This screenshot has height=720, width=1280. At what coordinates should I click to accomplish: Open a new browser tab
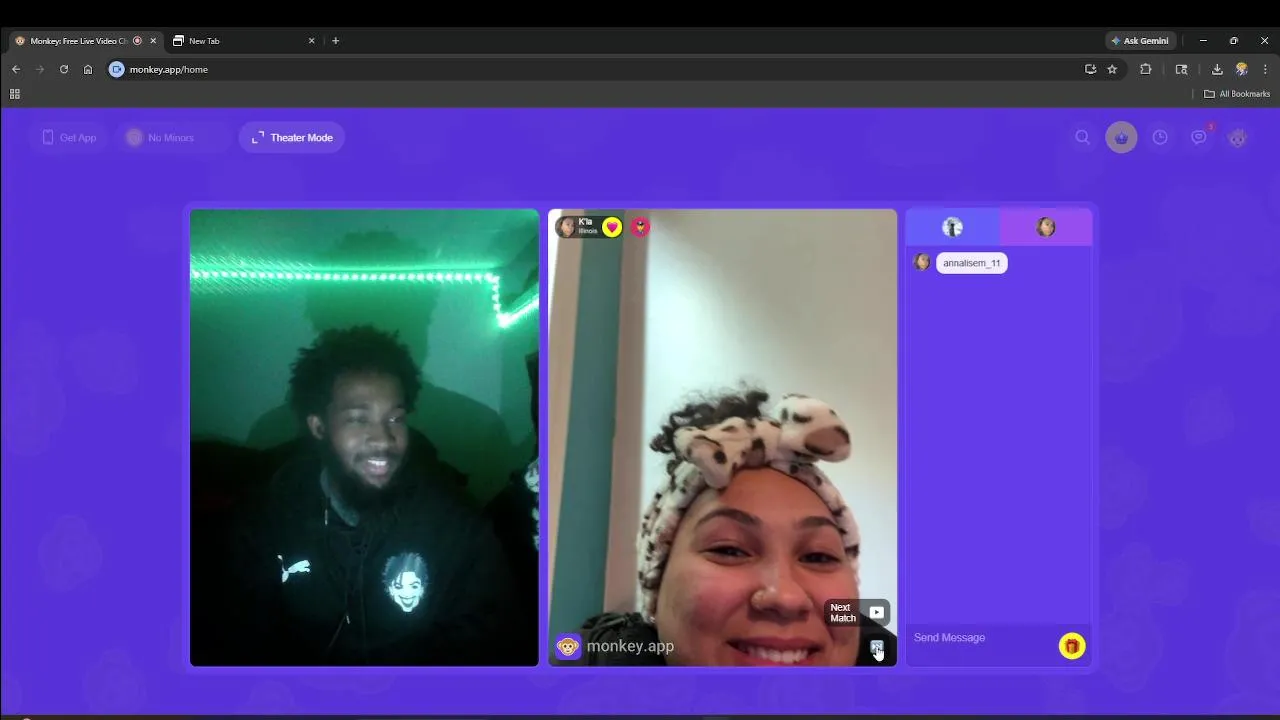tap(335, 41)
